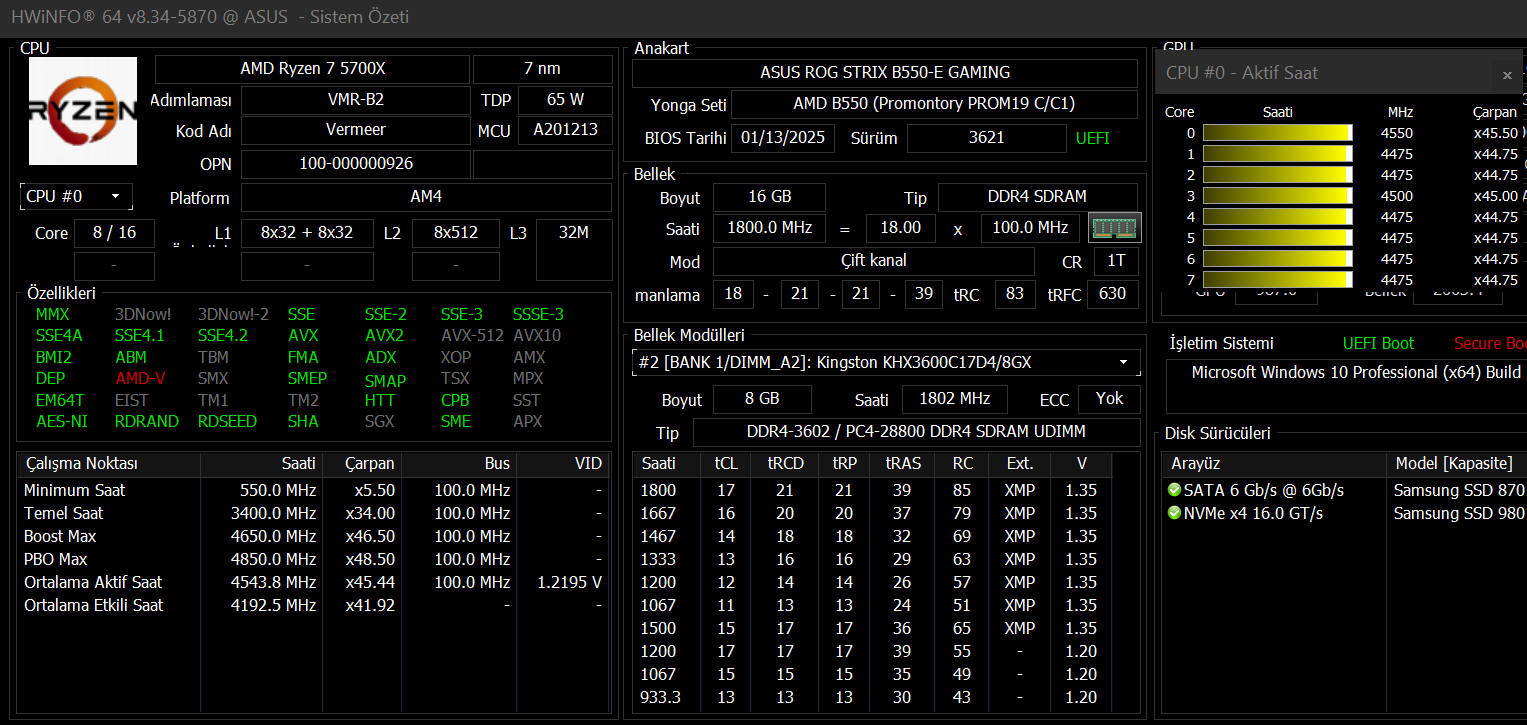Click the ECC value Yok
Viewport: 1527px width, 725px height.
pyautogui.click(x=1109, y=399)
